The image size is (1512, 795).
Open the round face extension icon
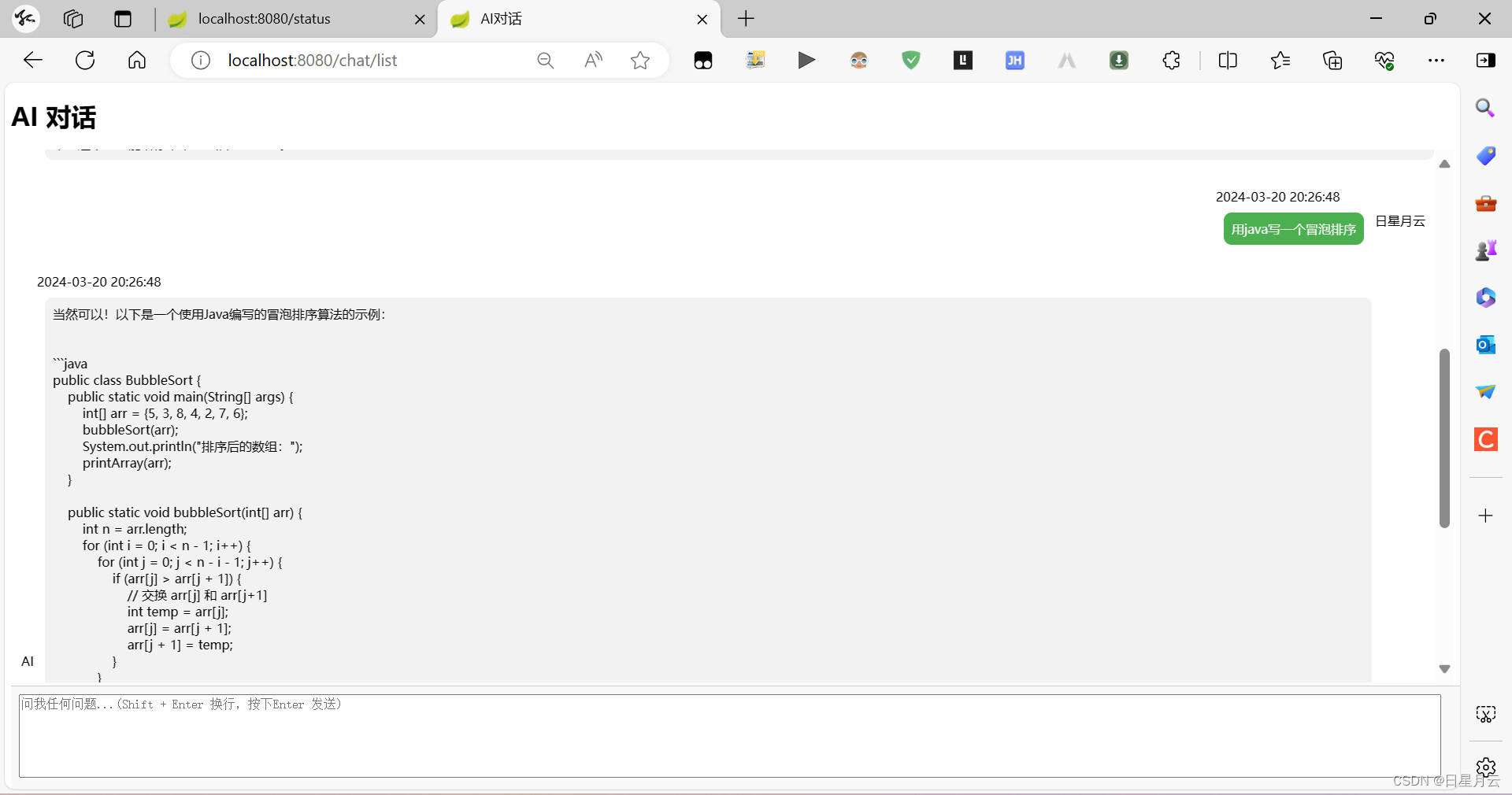pos(859,61)
